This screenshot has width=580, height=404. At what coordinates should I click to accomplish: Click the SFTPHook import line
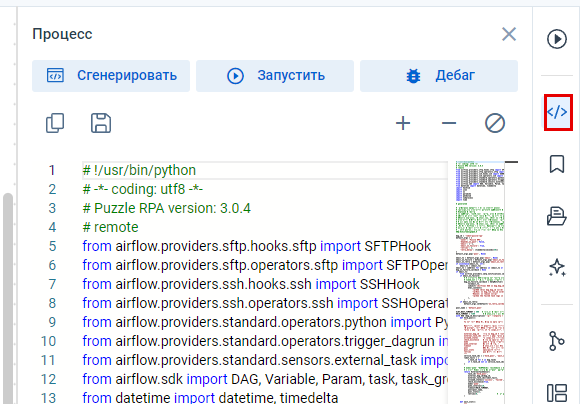[x=256, y=246]
